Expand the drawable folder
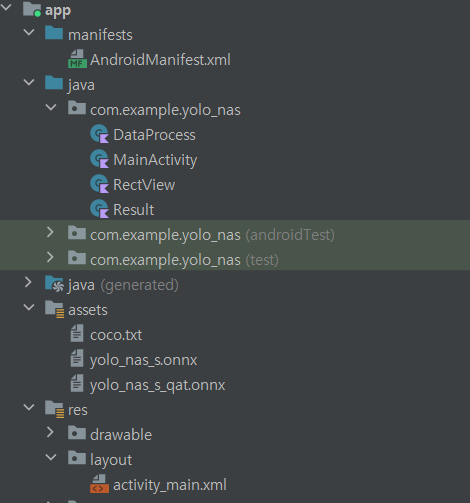 (50, 432)
